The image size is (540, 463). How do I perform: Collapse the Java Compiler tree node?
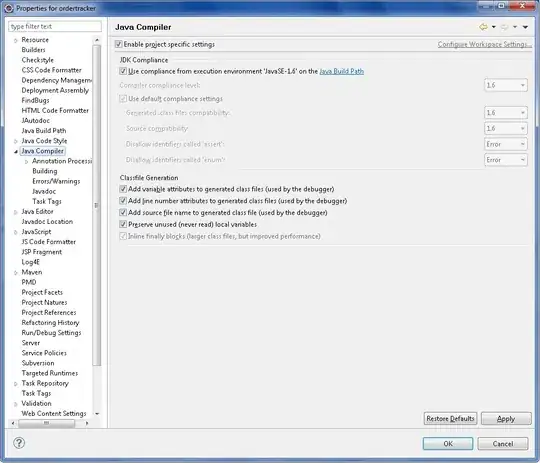pos(15,151)
